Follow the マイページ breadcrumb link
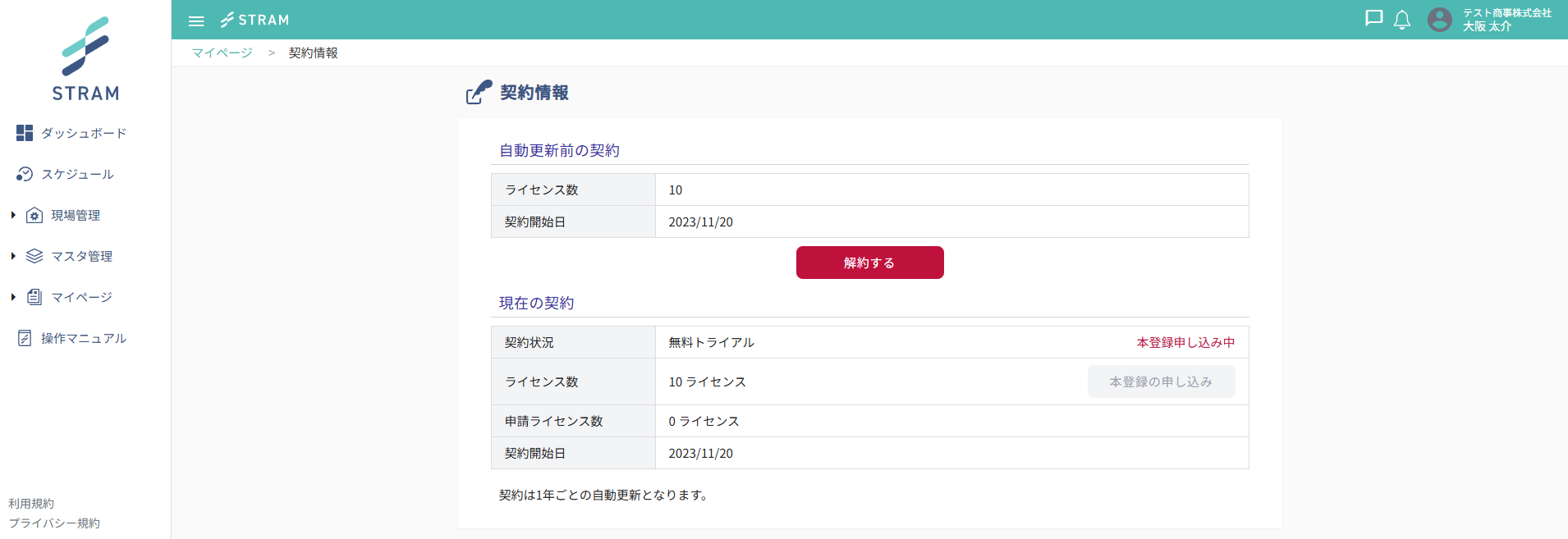Viewport: 1568px width, 539px height. 222,53
